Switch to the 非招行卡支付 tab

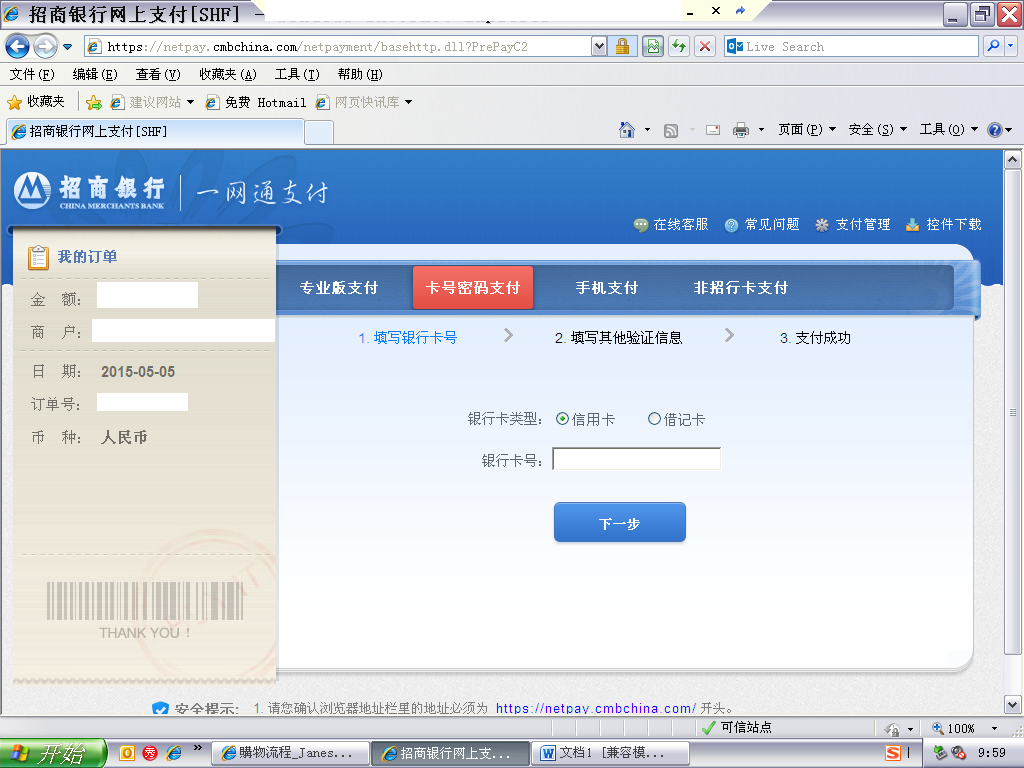click(x=741, y=288)
